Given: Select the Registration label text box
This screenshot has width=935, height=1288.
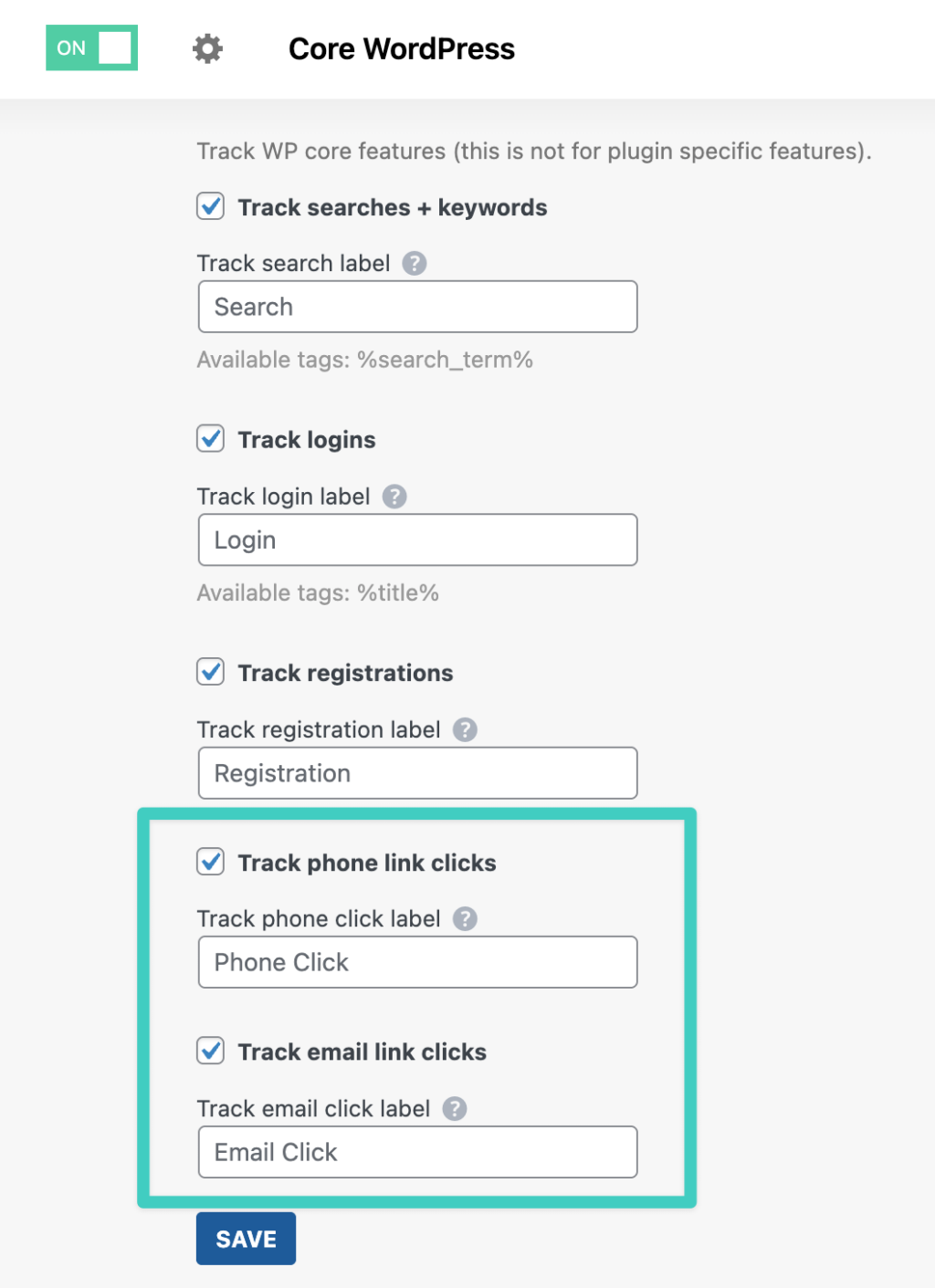Looking at the screenshot, I should tap(416, 773).
